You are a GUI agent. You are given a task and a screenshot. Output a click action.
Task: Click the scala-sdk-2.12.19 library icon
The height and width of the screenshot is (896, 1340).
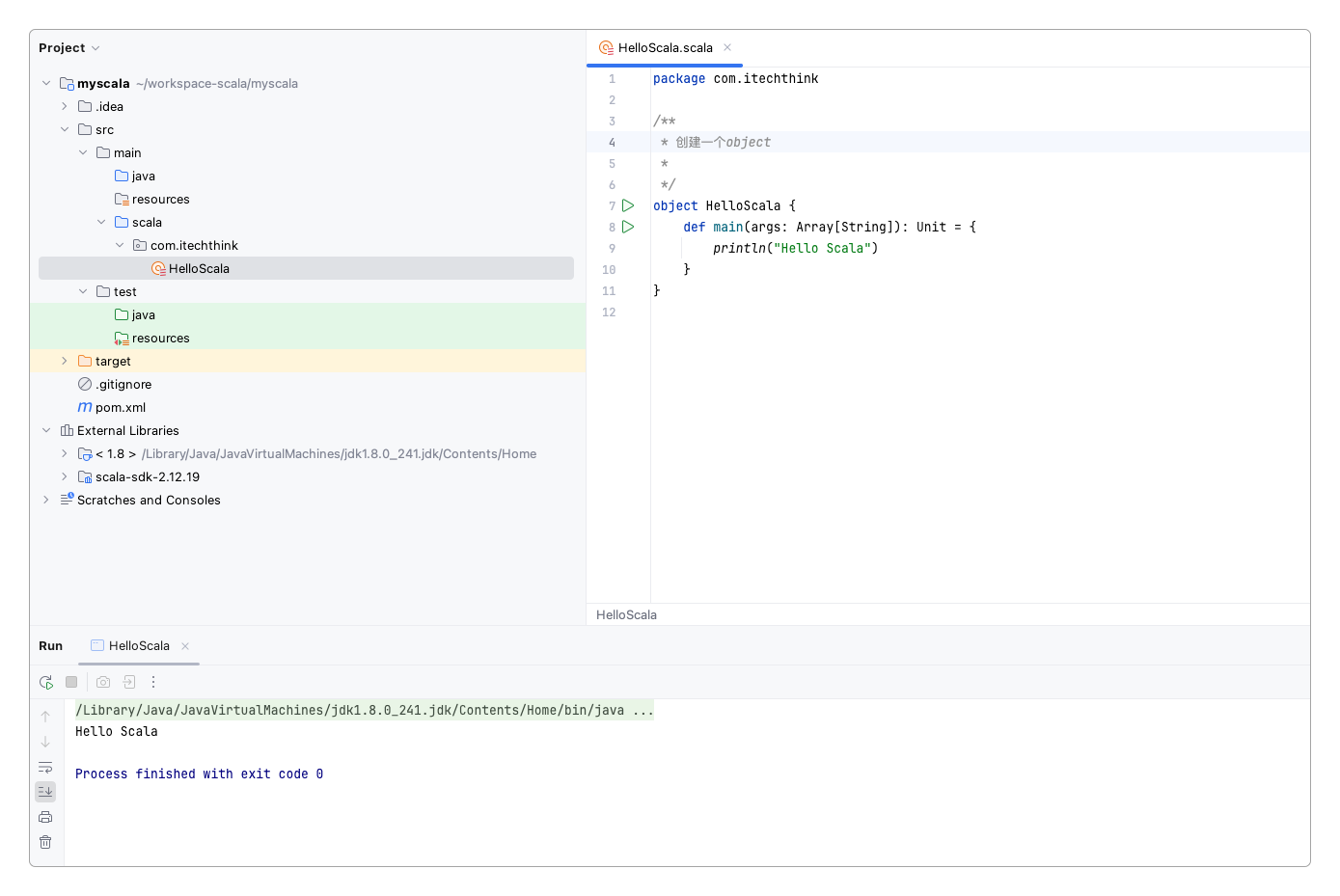click(85, 476)
